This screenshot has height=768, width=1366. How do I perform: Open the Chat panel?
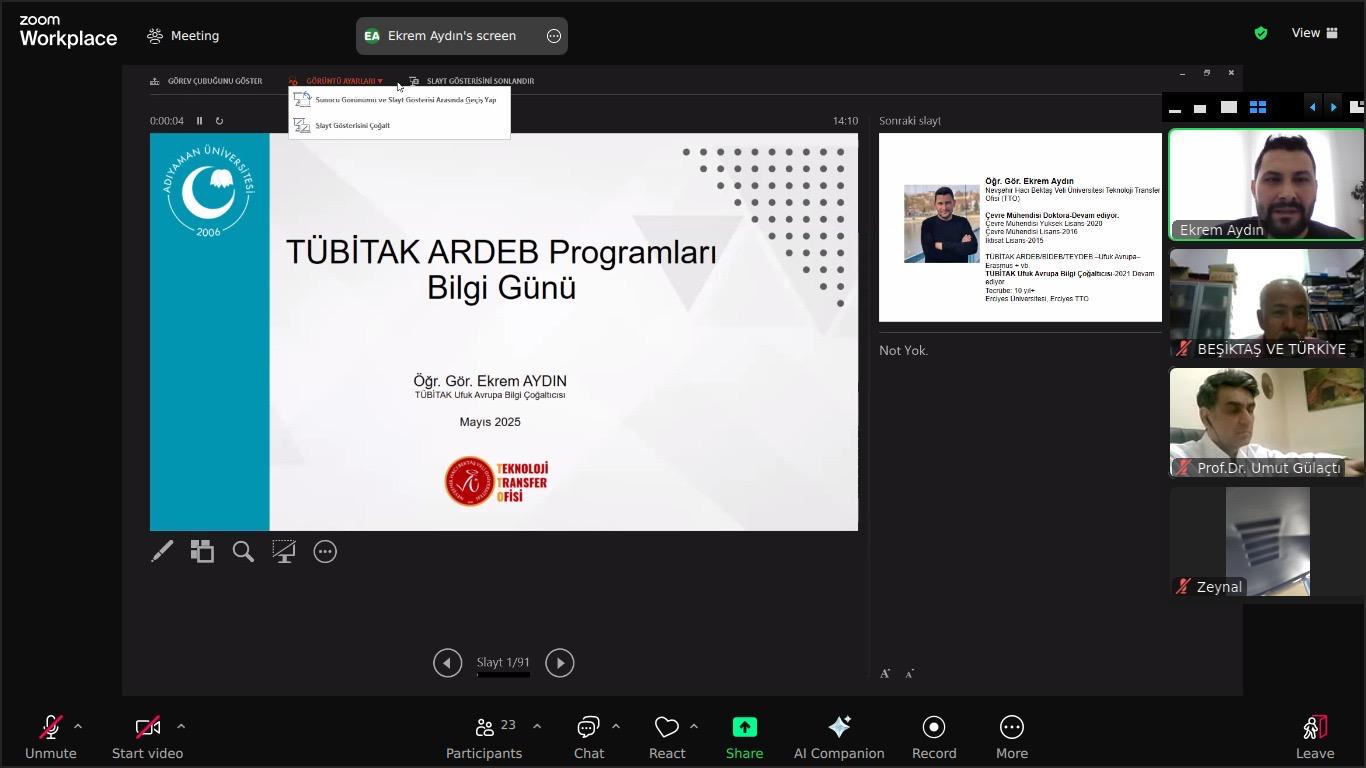(588, 737)
